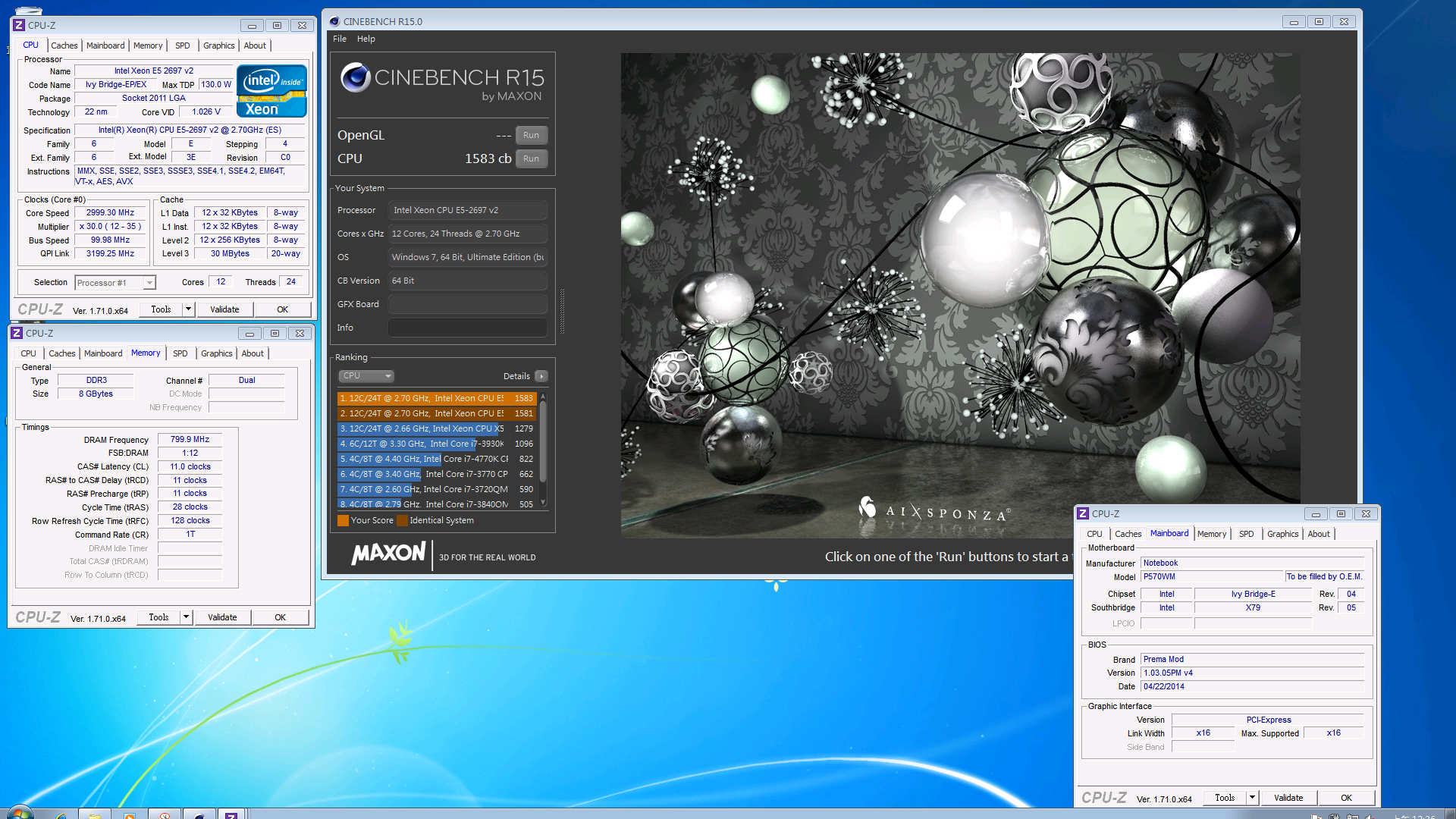
Task: Click Tools button in Memory CPU-Z window
Action: [158, 617]
